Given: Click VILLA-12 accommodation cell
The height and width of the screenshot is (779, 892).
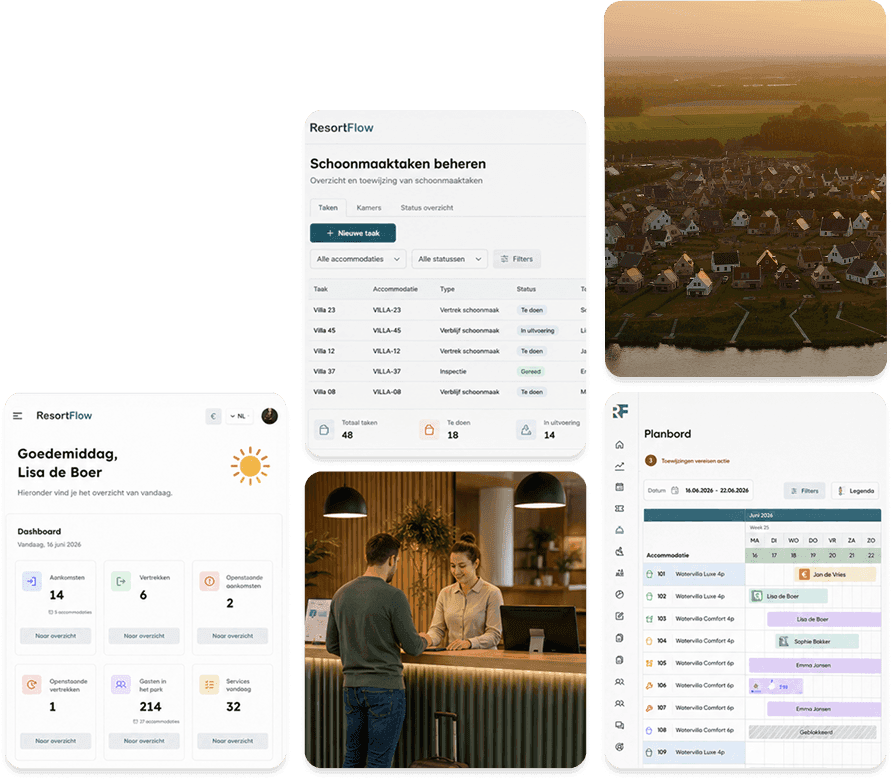Looking at the screenshot, I should 386,351.
